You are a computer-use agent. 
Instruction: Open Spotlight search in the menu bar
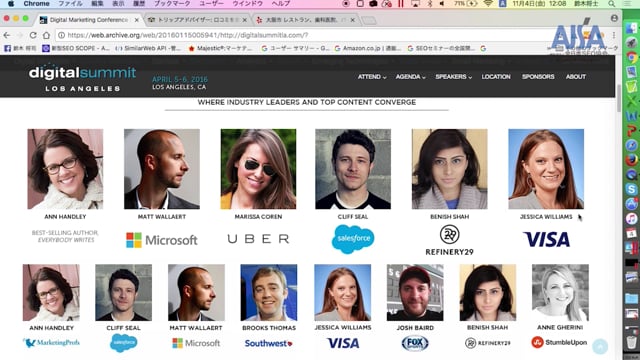coord(611,4)
